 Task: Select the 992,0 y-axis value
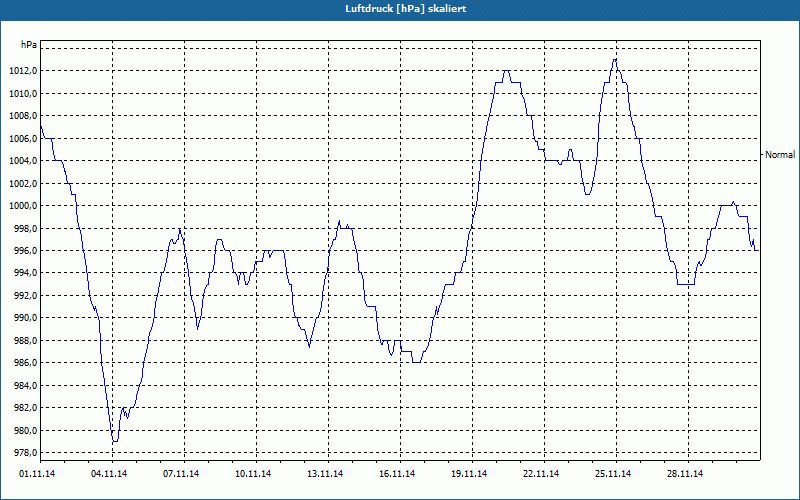(x=26, y=295)
